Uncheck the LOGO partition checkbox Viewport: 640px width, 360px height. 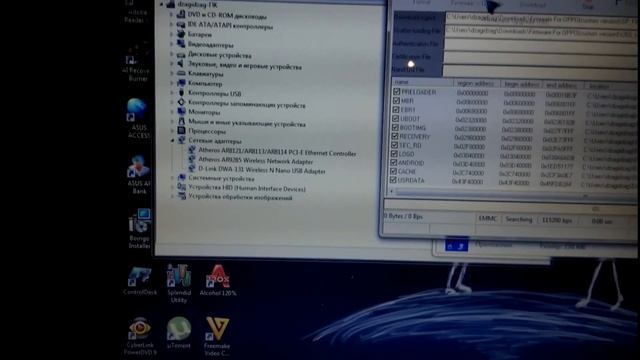(394, 153)
